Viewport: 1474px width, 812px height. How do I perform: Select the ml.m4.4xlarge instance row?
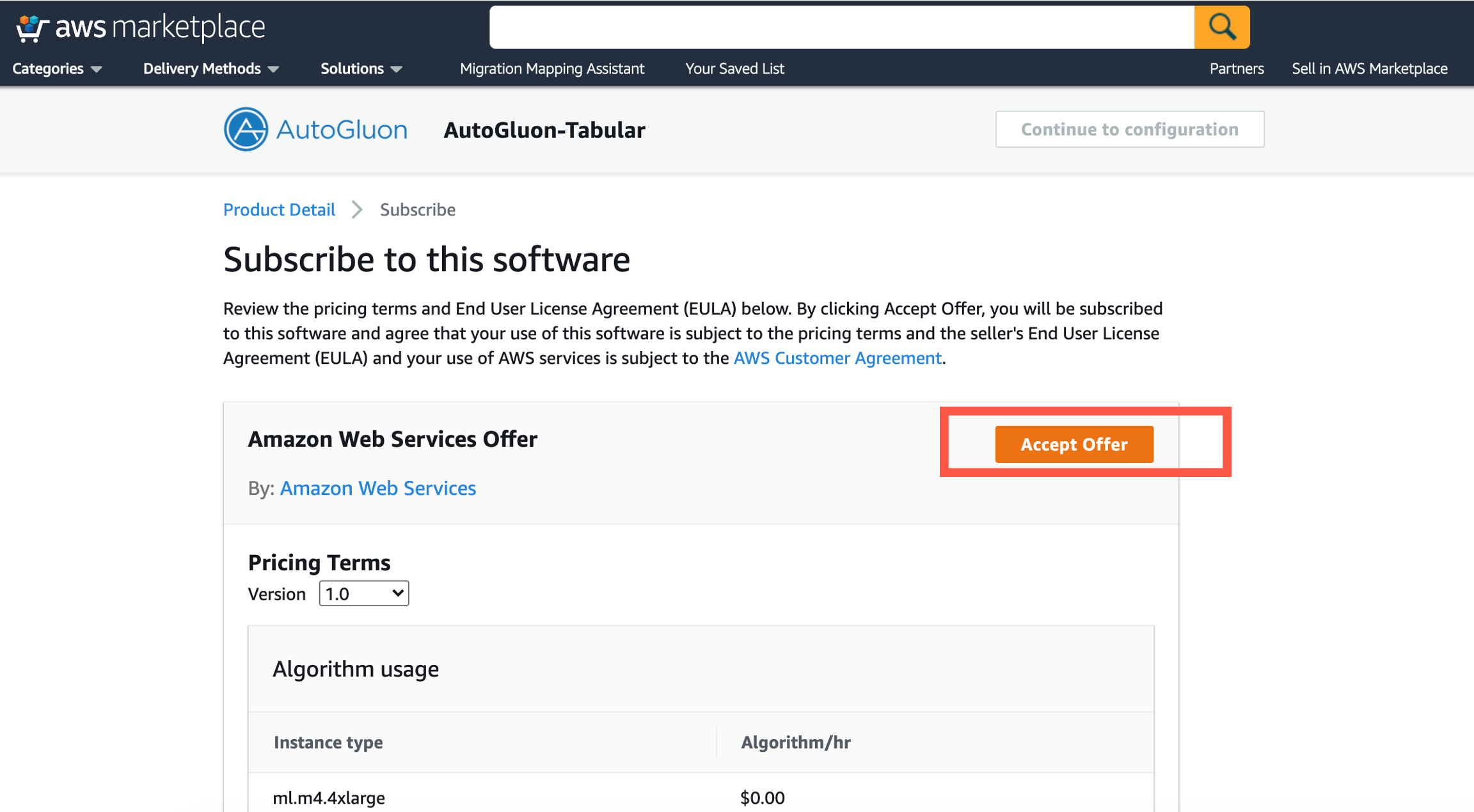(x=329, y=797)
